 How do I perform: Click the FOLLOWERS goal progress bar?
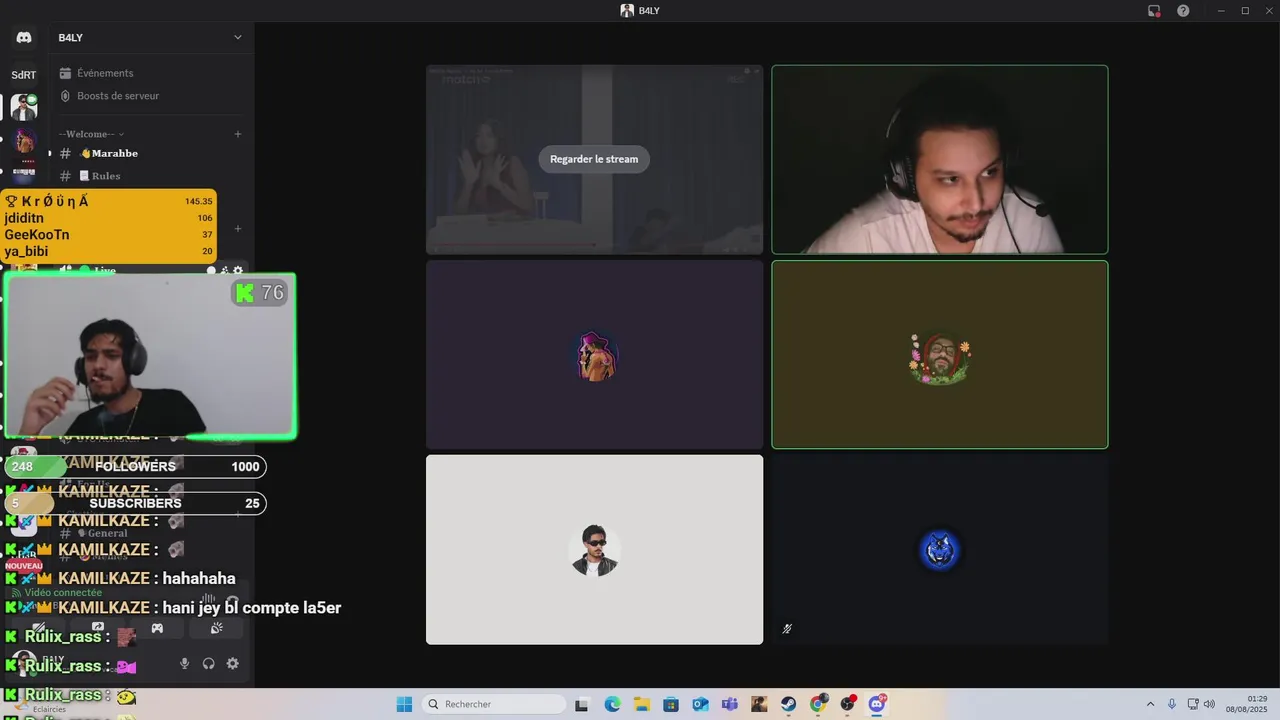click(x=135, y=467)
